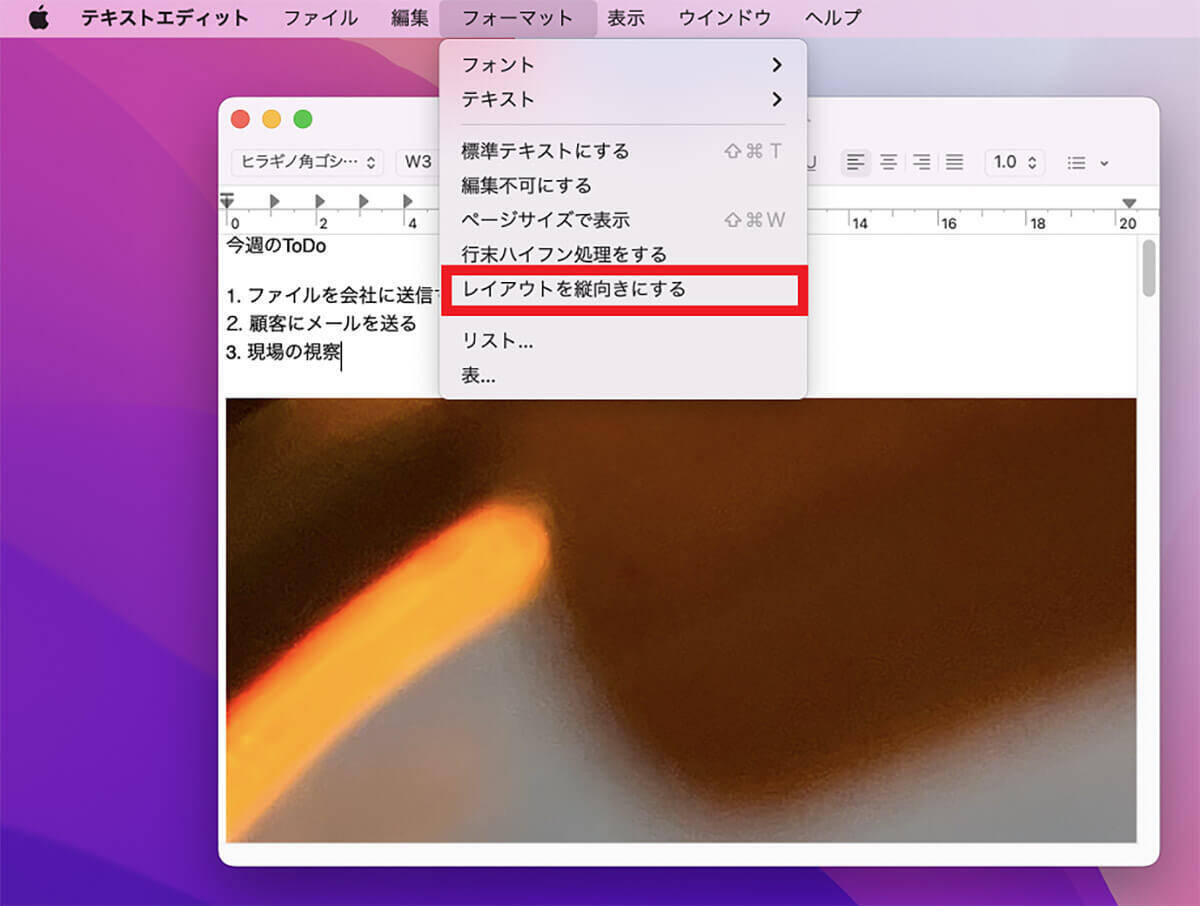Select the tab stop at ruler mark 4

pyautogui.click(x=409, y=201)
